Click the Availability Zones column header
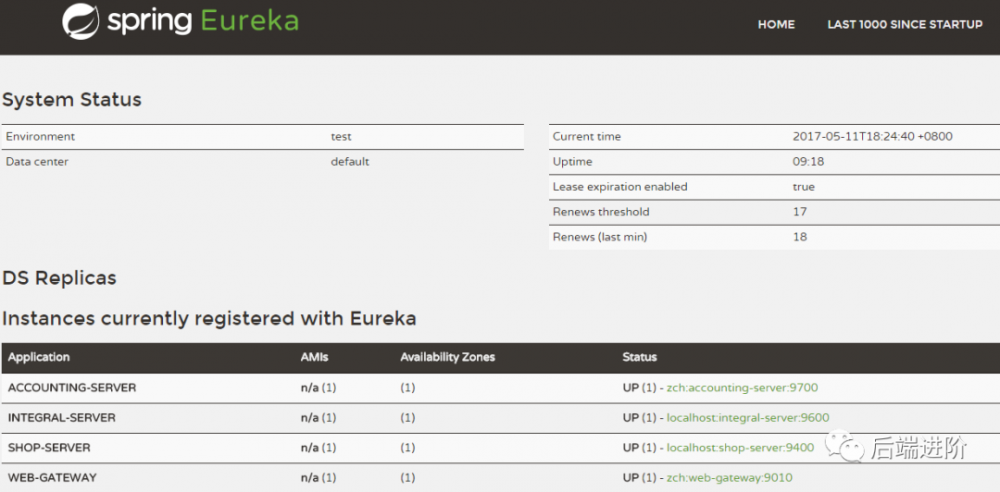This screenshot has width=1000, height=492. pos(448,357)
